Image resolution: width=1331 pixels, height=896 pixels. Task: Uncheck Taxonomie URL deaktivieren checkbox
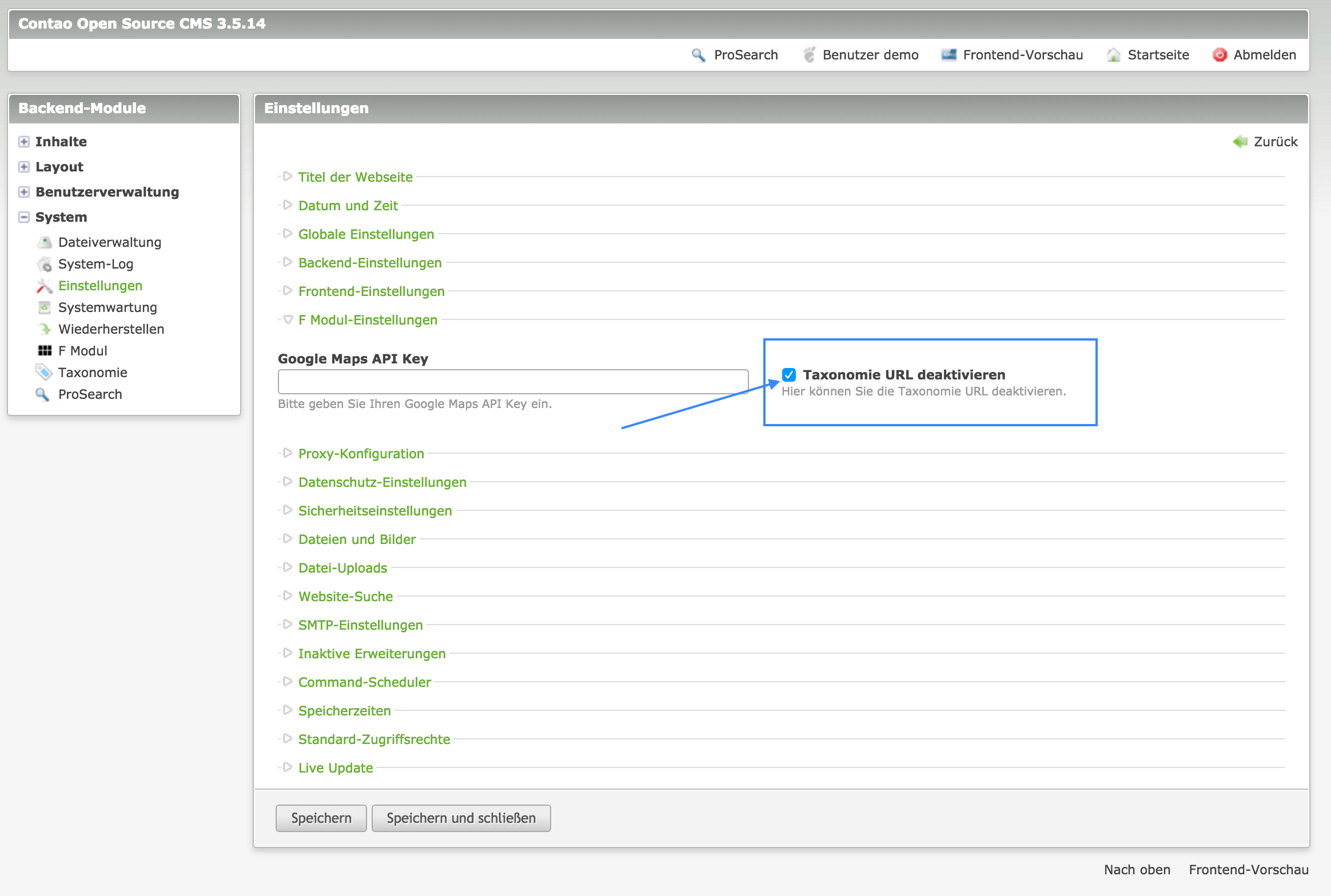click(789, 375)
